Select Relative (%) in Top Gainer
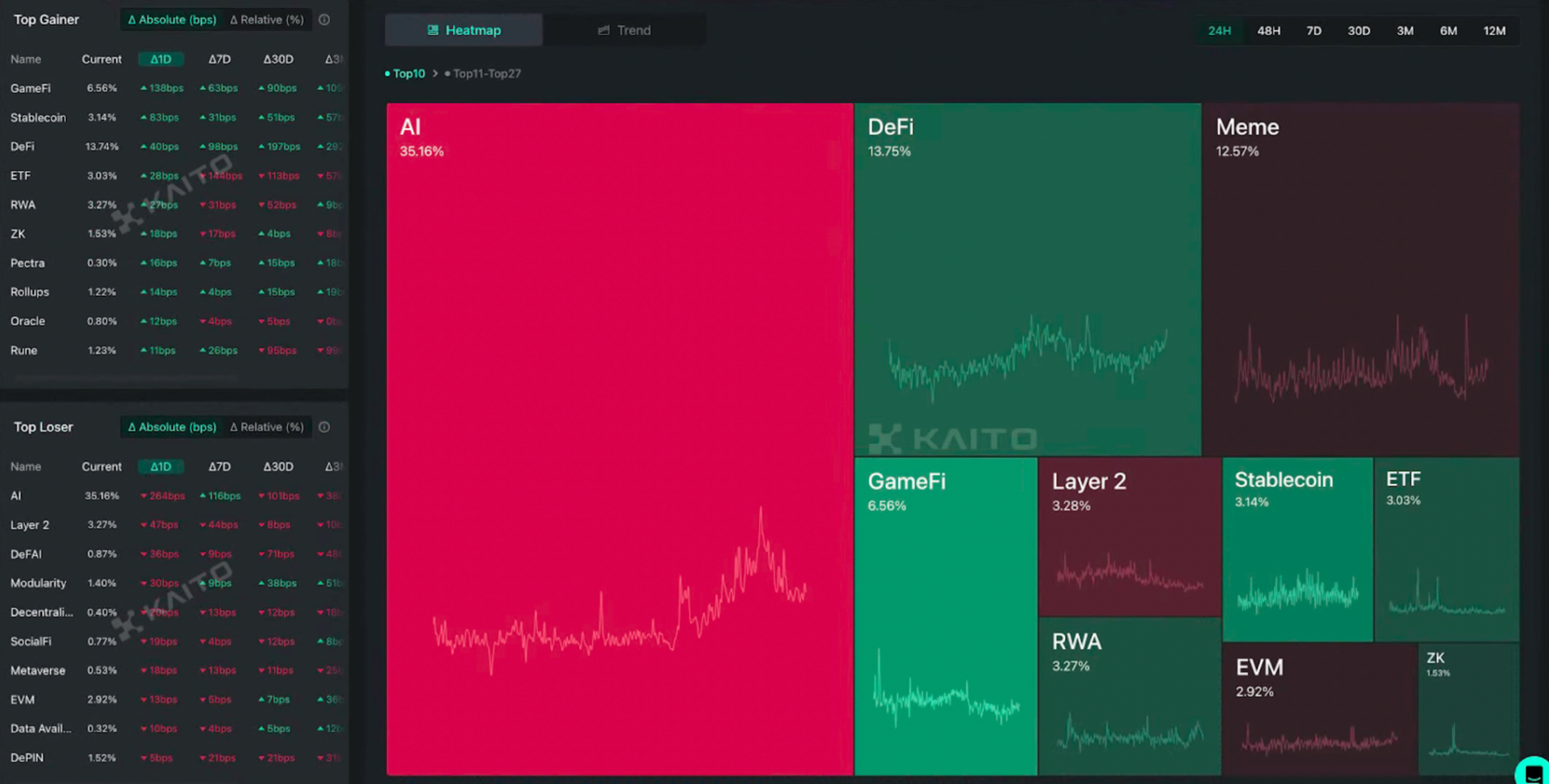Screen dimensions: 1549x784 (x=267, y=19)
